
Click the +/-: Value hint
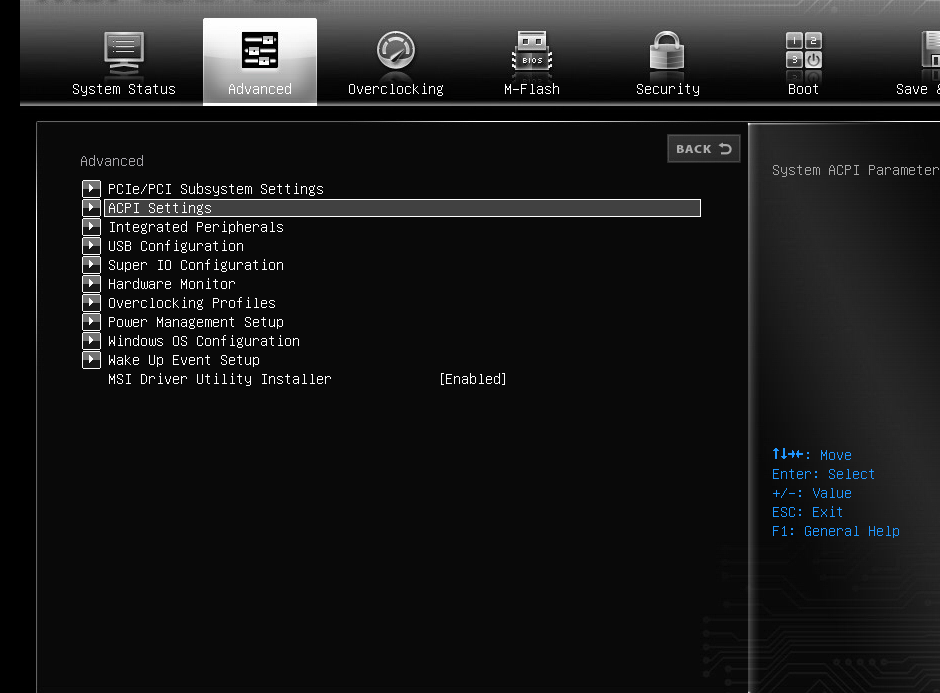click(x=812, y=493)
